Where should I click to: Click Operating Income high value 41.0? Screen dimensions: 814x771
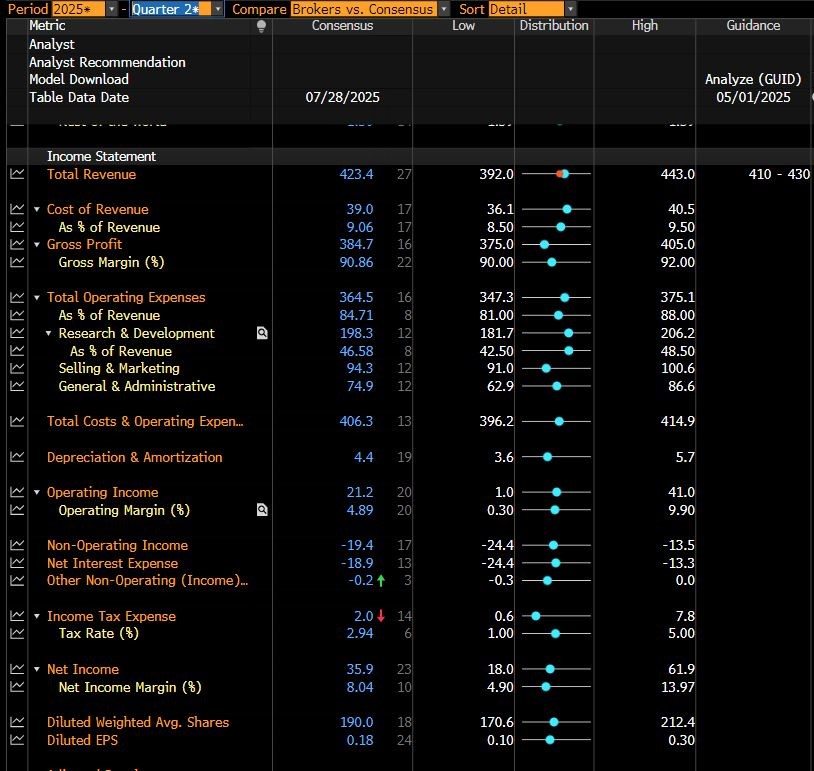point(681,492)
